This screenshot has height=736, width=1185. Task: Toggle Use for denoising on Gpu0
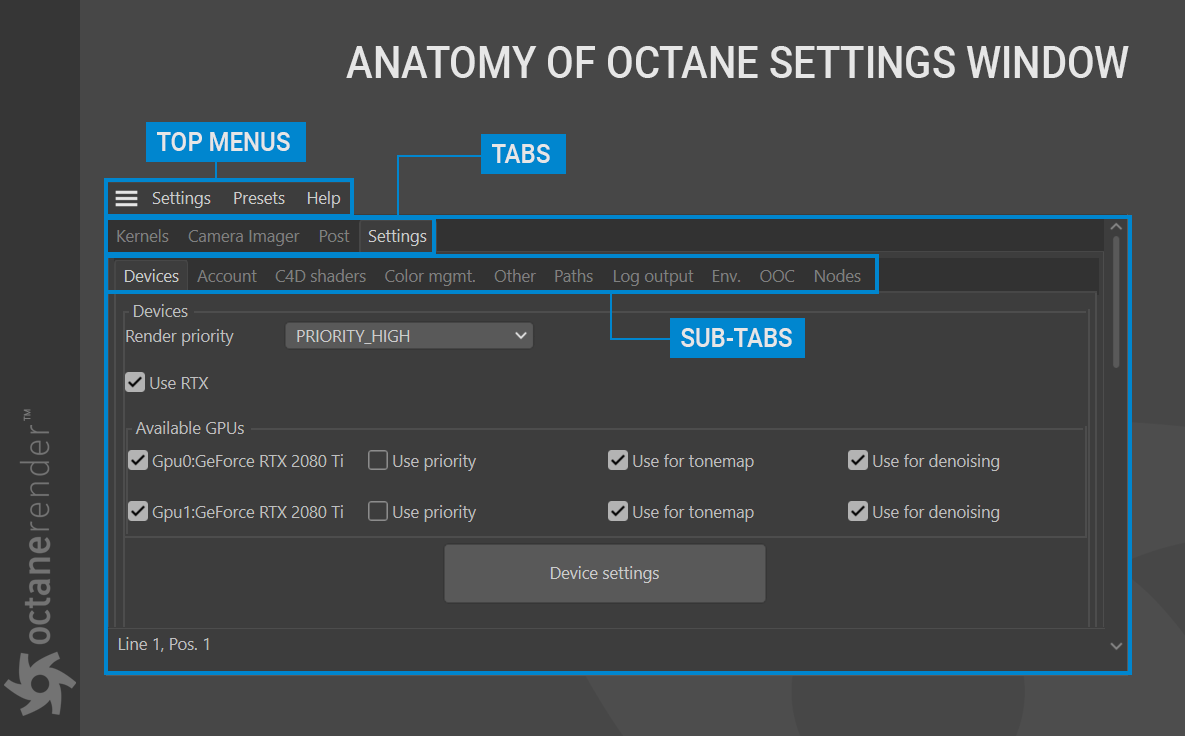(x=858, y=461)
